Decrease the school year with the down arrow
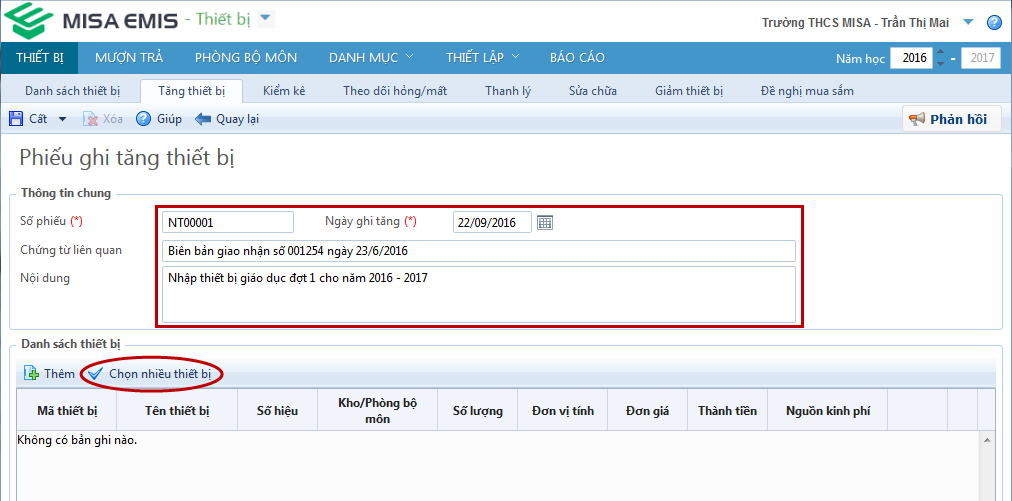1012x501 pixels. 940,63
